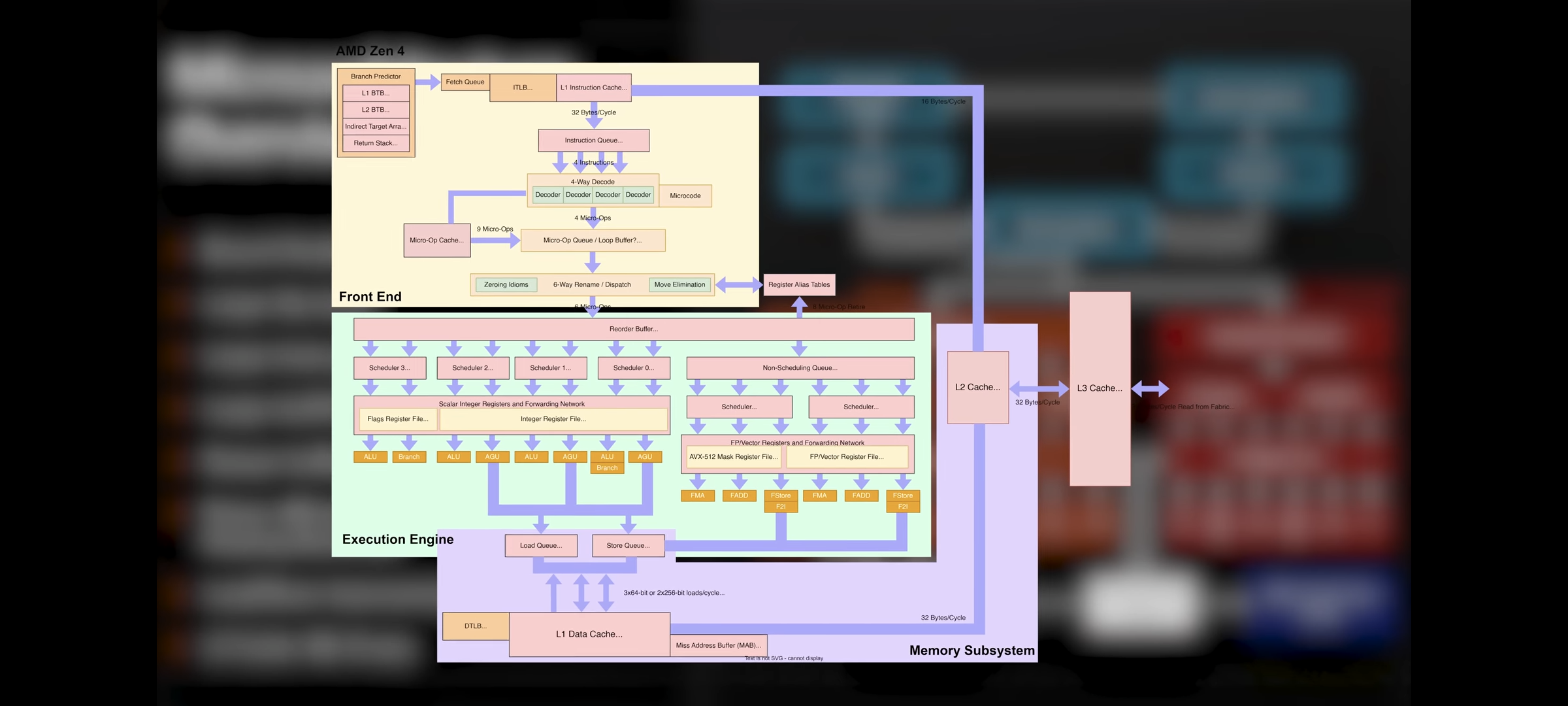Click the "Scheduler 3..." block
The image size is (1568, 706).
click(390, 368)
